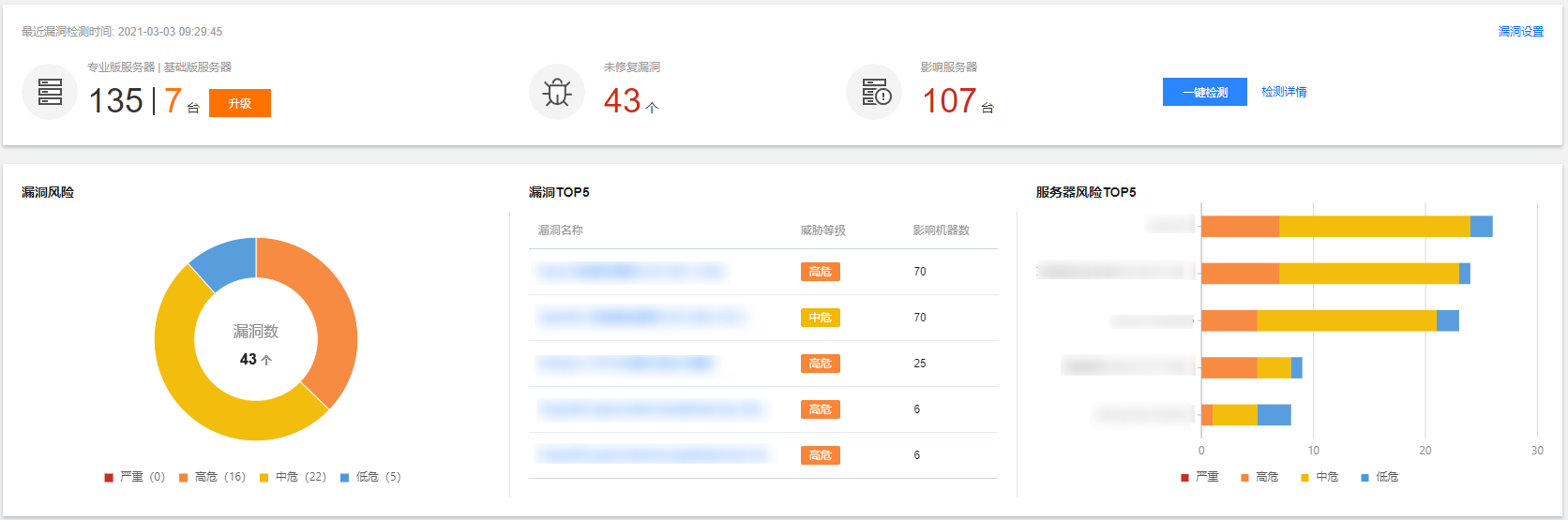Open 漏洞设置 link

pyautogui.click(x=1521, y=32)
